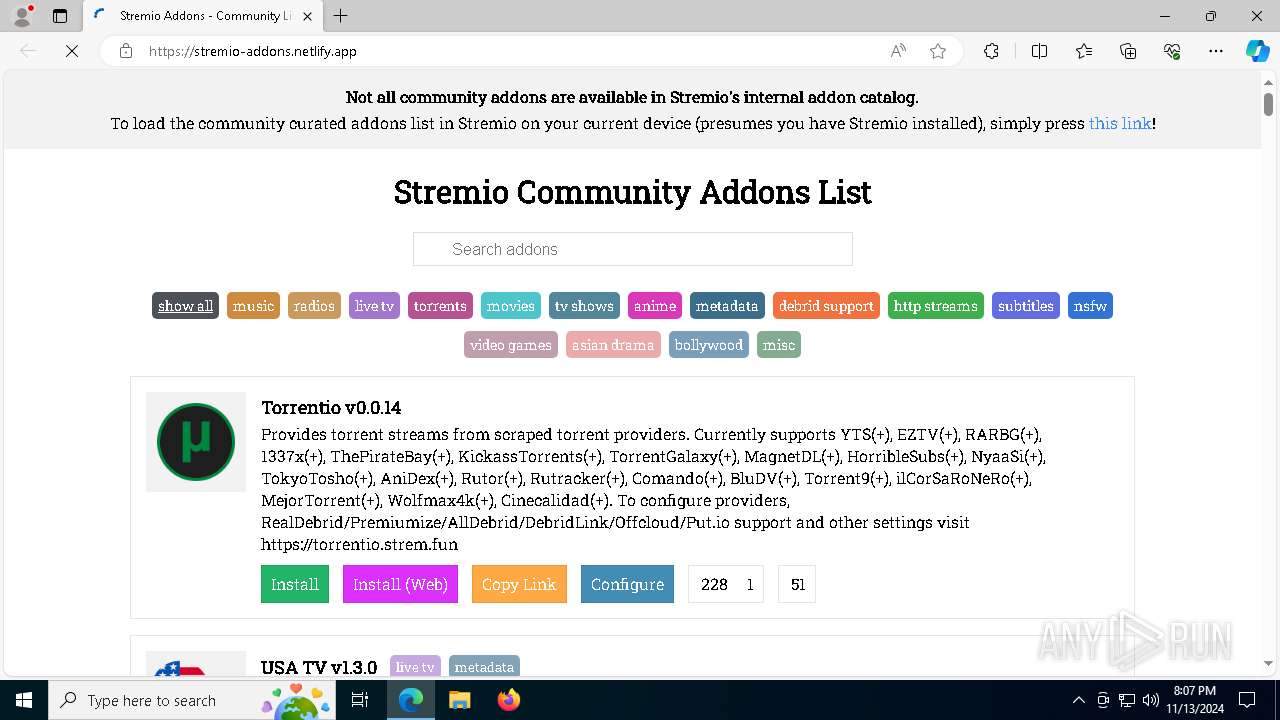Filter addons by asian drama tag

(613, 345)
